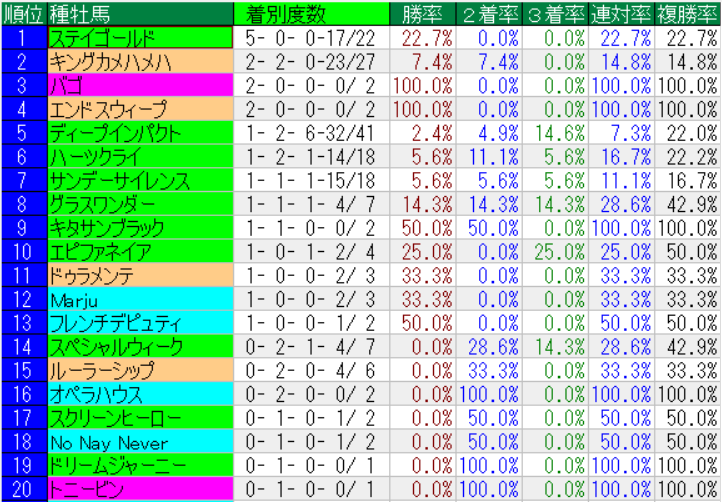Sort by the 複勝率 column header
Screen dimensions: 722x502
point(687,14)
